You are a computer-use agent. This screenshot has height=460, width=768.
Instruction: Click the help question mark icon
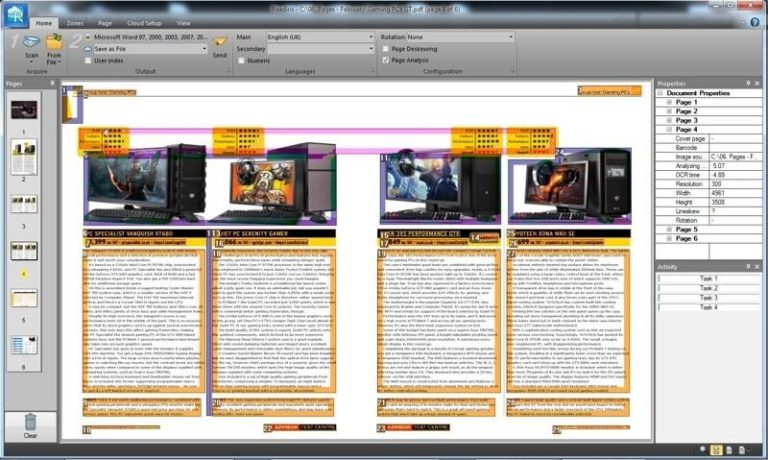755,23
